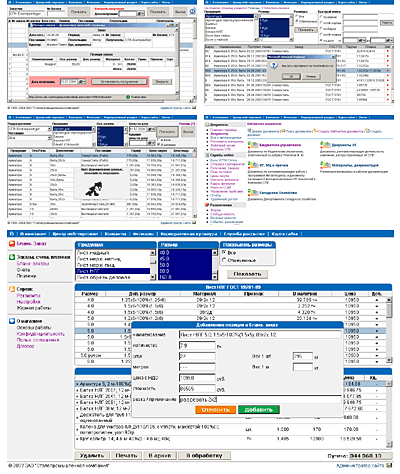The width and height of the screenshot is (400, 474).
Task: Click the icon beside Администратор сайта below the Сумма field
Action: tap(389, 465)
